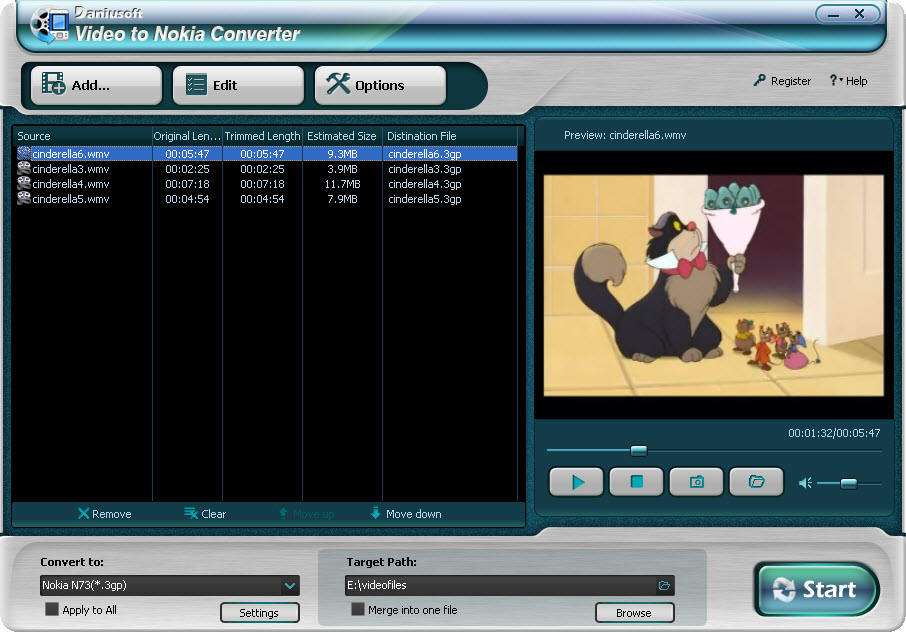906x632 pixels.
Task: Remove the selected file
Action: (x=105, y=514)
